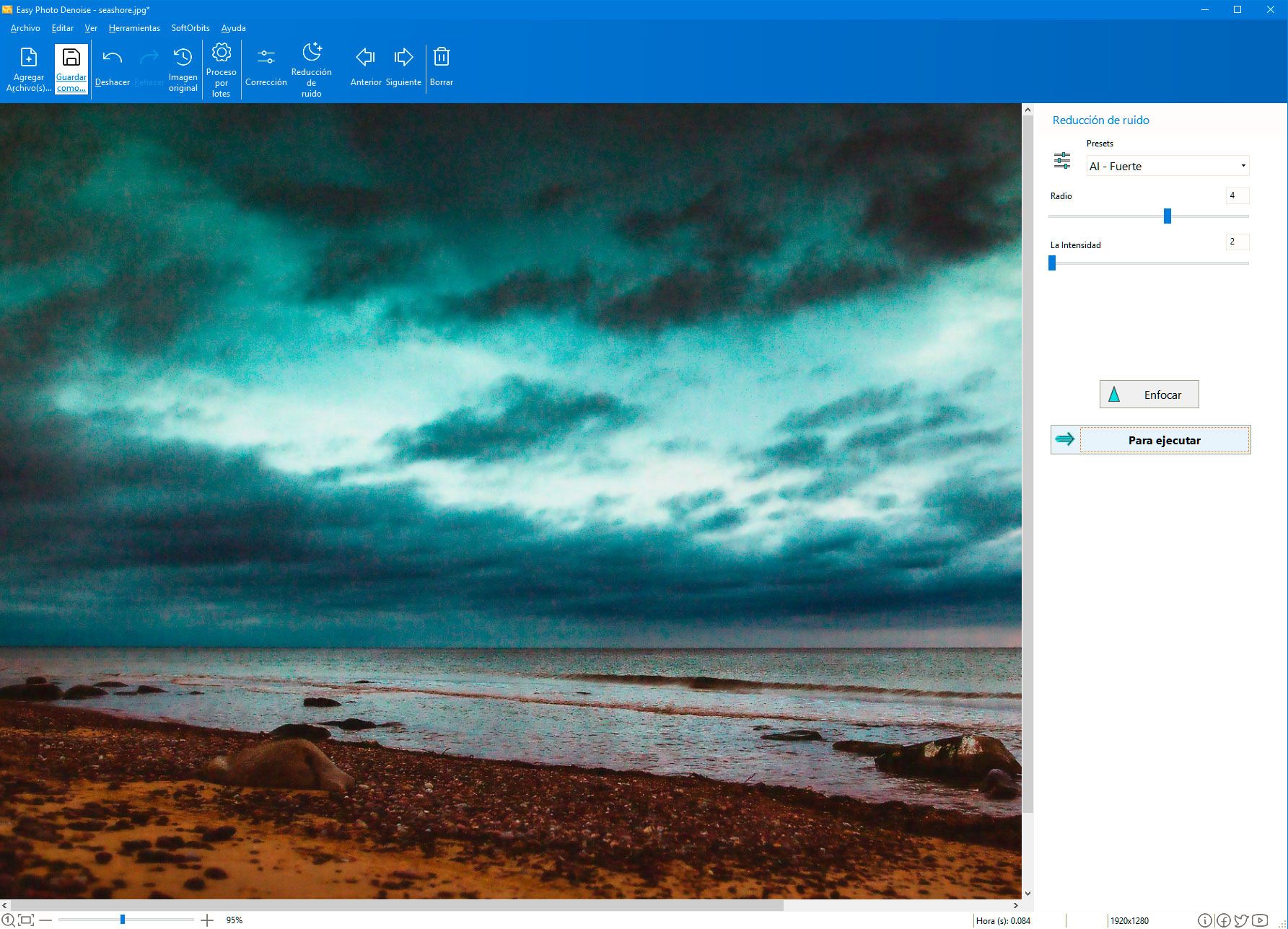Viewport: 1288px width, 929px height.
Task: Click the Borrar trash icon
Action: coord(442,57)
